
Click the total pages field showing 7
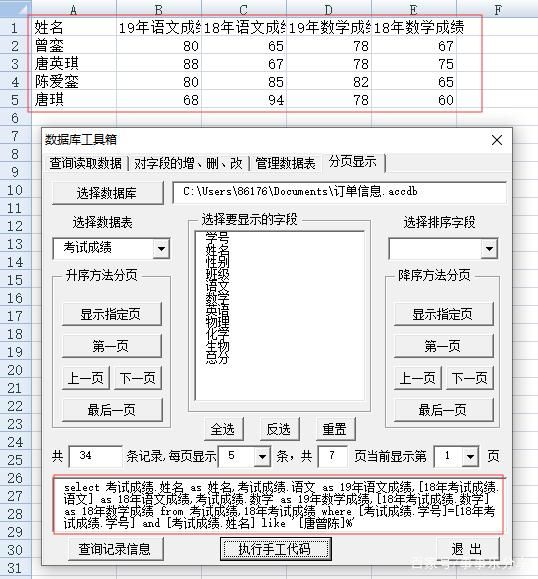[x=332, y=456]
